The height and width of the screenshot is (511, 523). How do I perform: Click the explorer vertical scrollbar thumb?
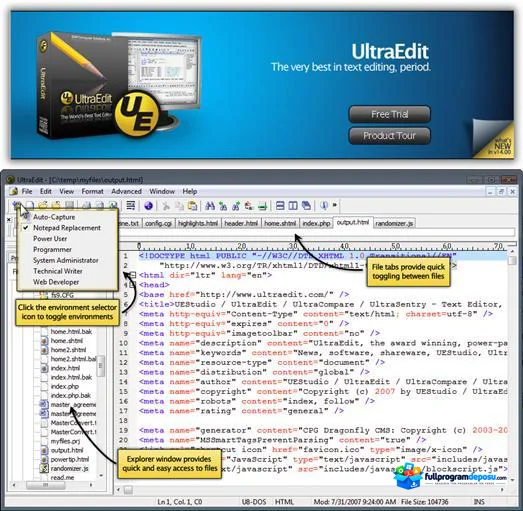[101, 365]
